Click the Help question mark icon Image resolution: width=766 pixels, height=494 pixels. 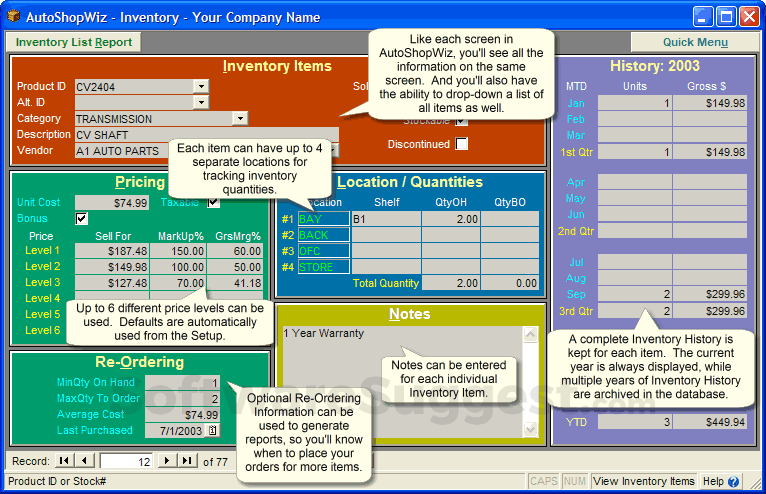click(x=733, y=482)
